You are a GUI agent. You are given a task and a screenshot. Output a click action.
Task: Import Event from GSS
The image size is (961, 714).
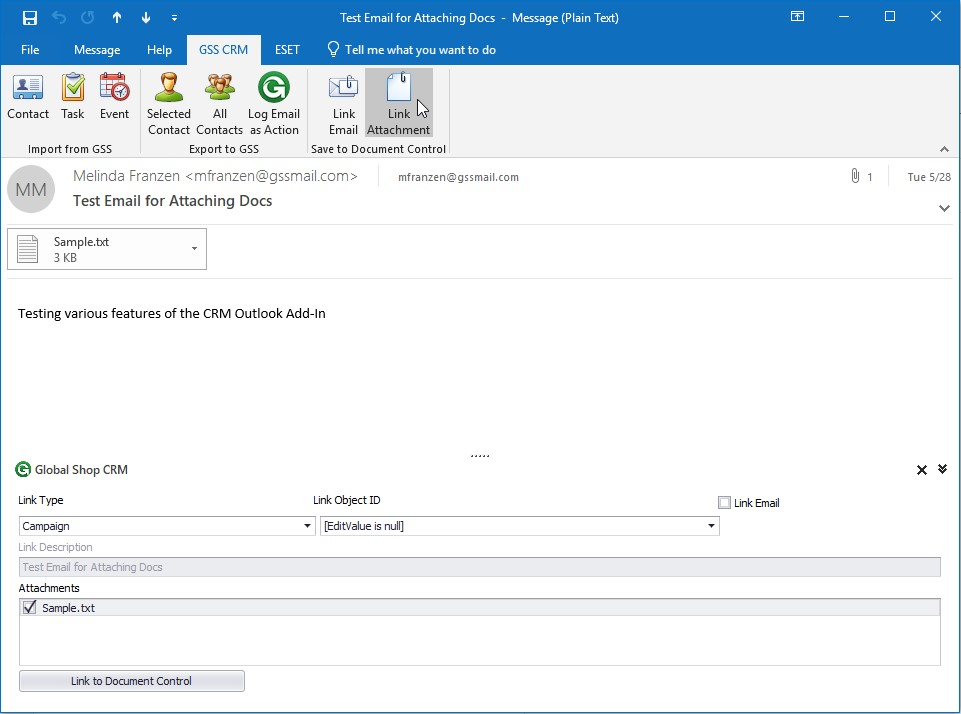[x=115, y=96]
